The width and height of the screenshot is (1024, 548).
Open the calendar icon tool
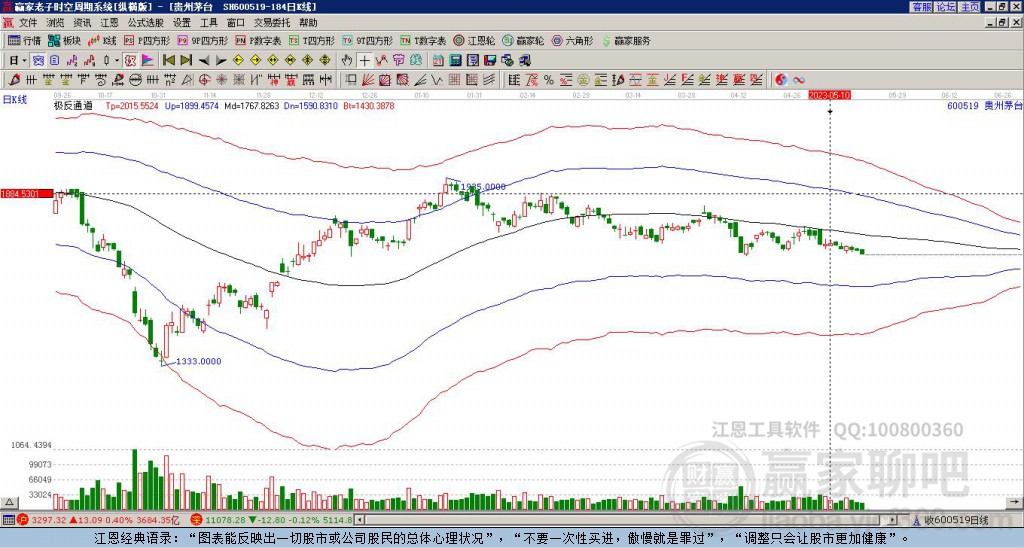439,61
